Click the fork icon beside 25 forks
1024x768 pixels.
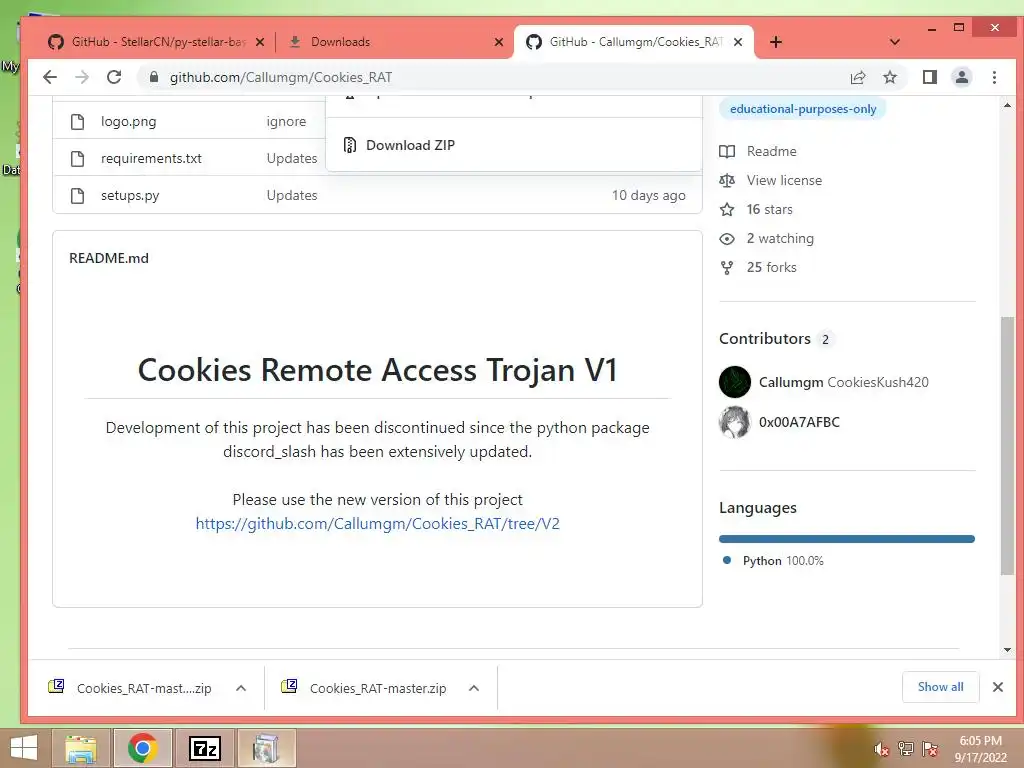tap(727, 268)
